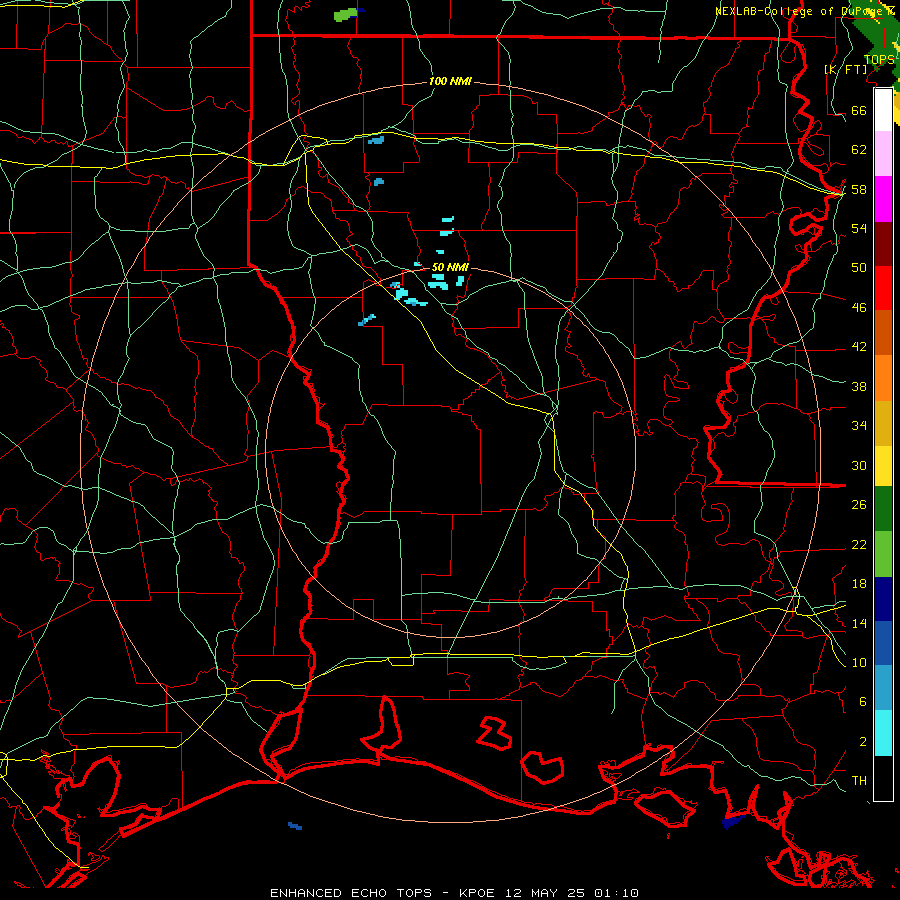Click legend value 22
The width and height of the screenshot is (900, 900).
pyautogui.click(x=859, y=544)
